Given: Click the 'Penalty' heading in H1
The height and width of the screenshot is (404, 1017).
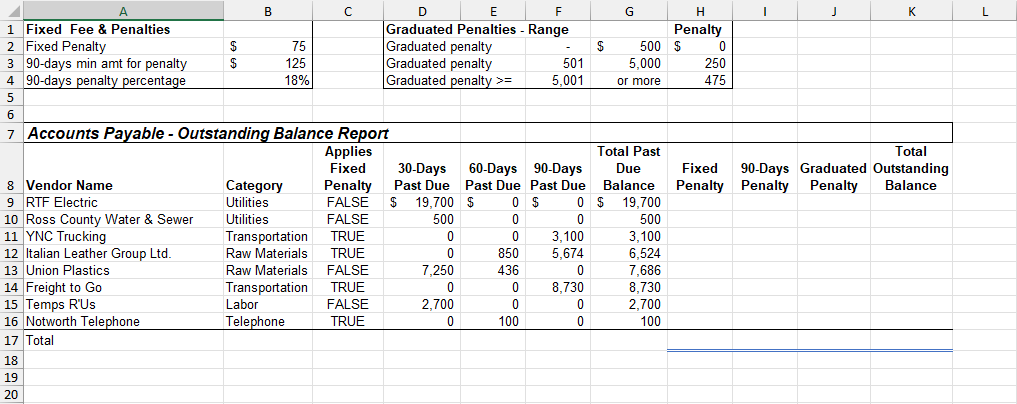Looking at the screenshot, I should coord(700,29).
